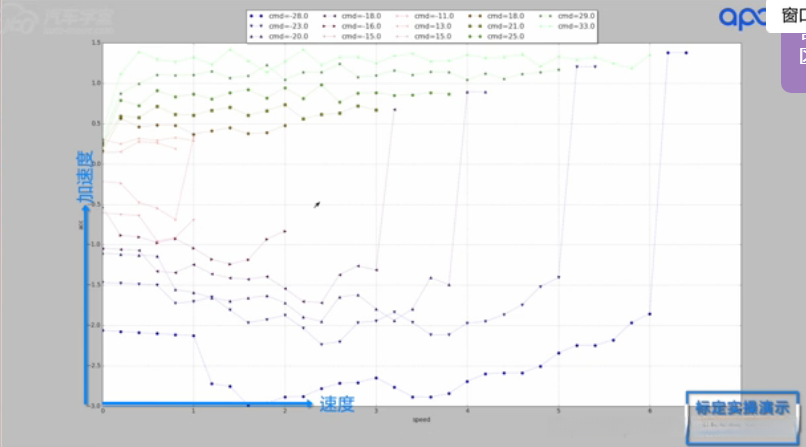Image resolution: width=806 pixels, height=447 pixels.
Task: Click the "speed" x-axis label
Action: pyautogui.click(x=421, y=420)
